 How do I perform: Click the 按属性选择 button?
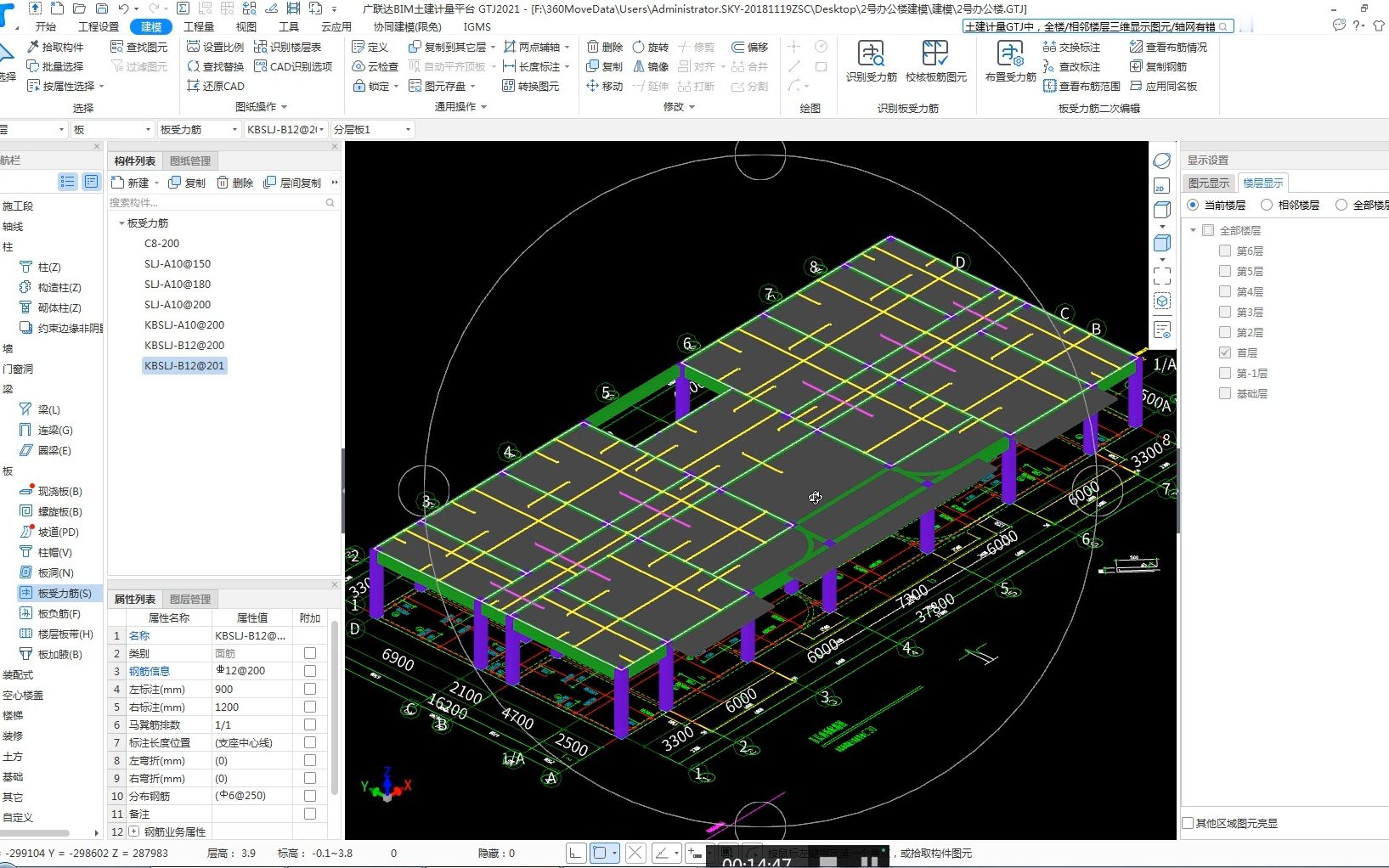tap(65, 86)
